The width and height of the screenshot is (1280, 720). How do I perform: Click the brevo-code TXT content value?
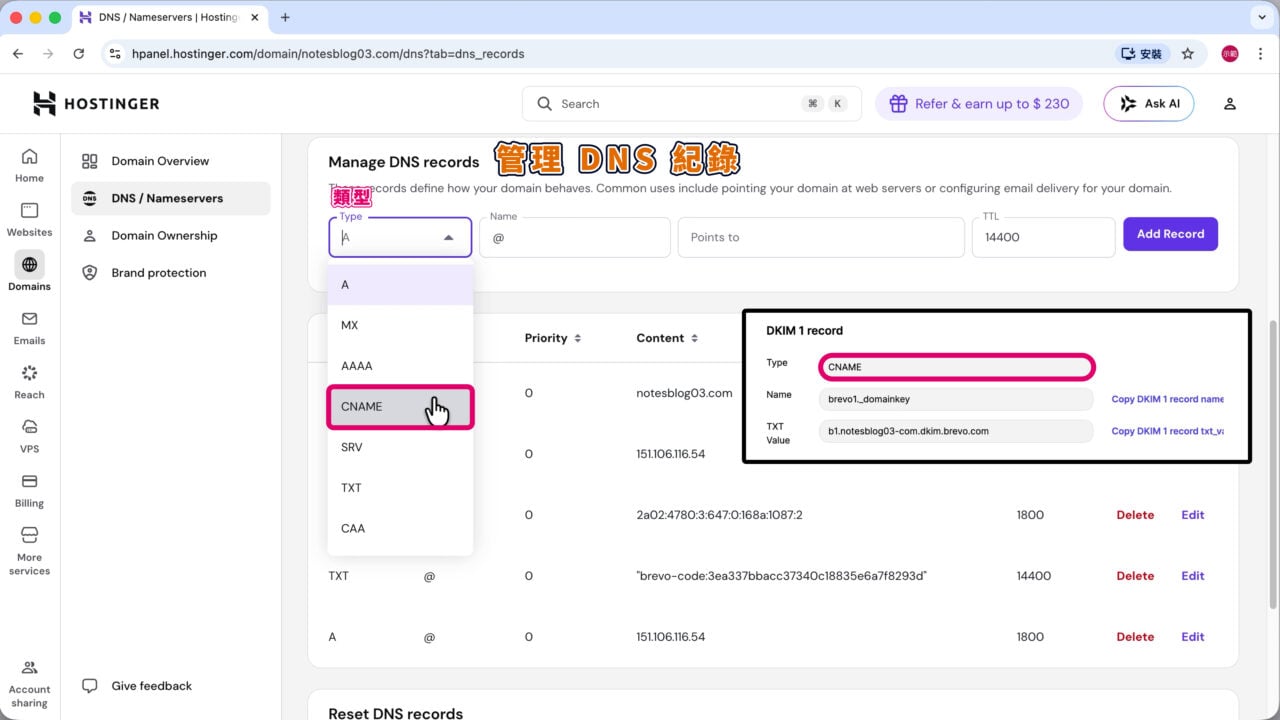[x=782, y=576]
